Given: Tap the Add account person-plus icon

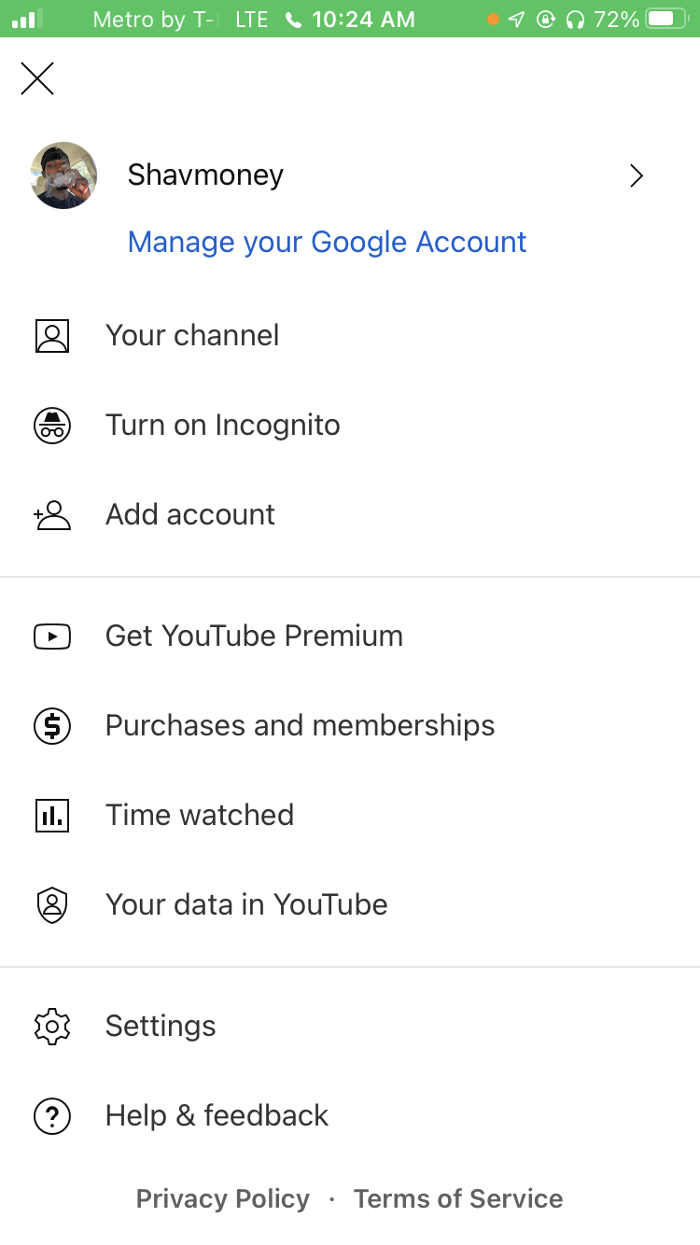Looking at the screenshot, I should pyautogui.click(x=52, y=515).
